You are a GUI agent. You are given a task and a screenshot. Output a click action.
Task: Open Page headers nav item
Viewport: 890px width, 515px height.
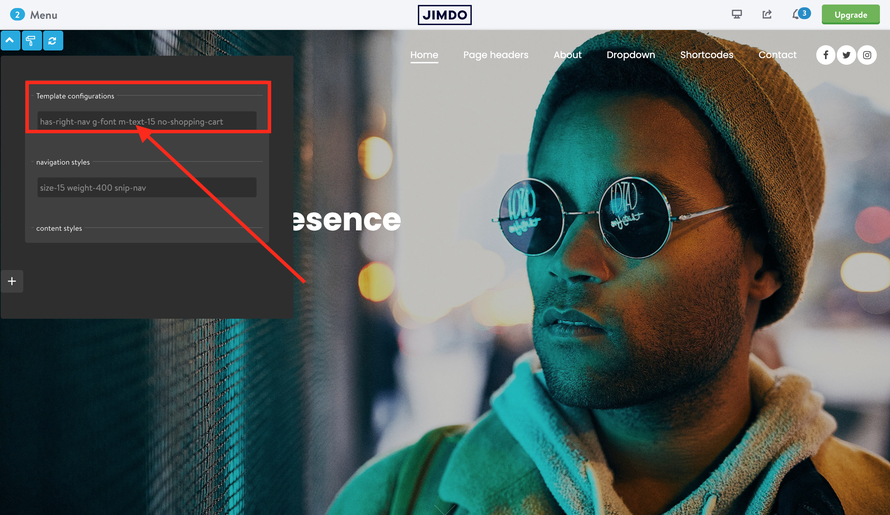pyautogui.click(x=496, y=55)
